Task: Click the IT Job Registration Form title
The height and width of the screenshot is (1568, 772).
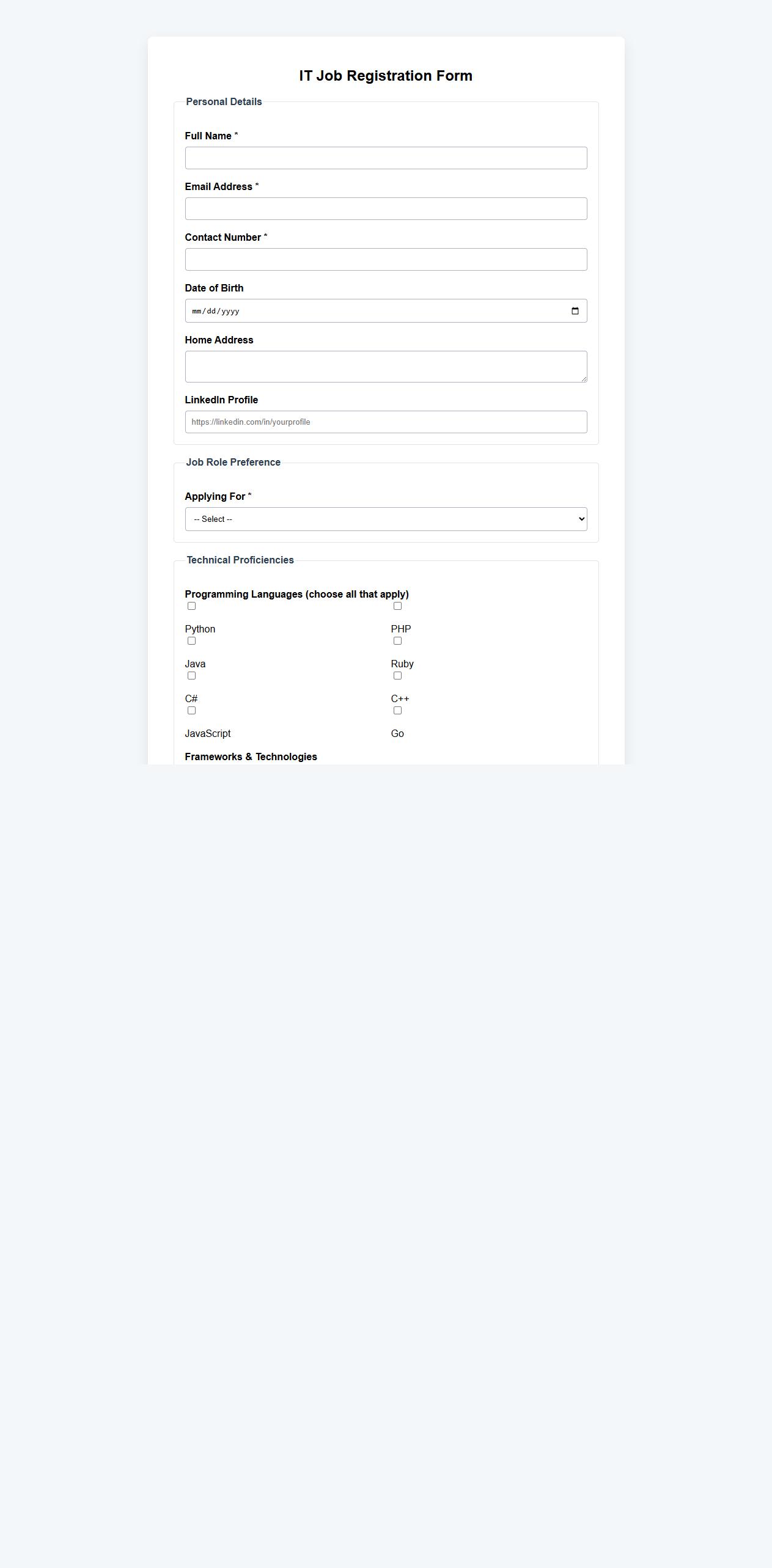Action: pyautogui.click(x=385, y=75)
